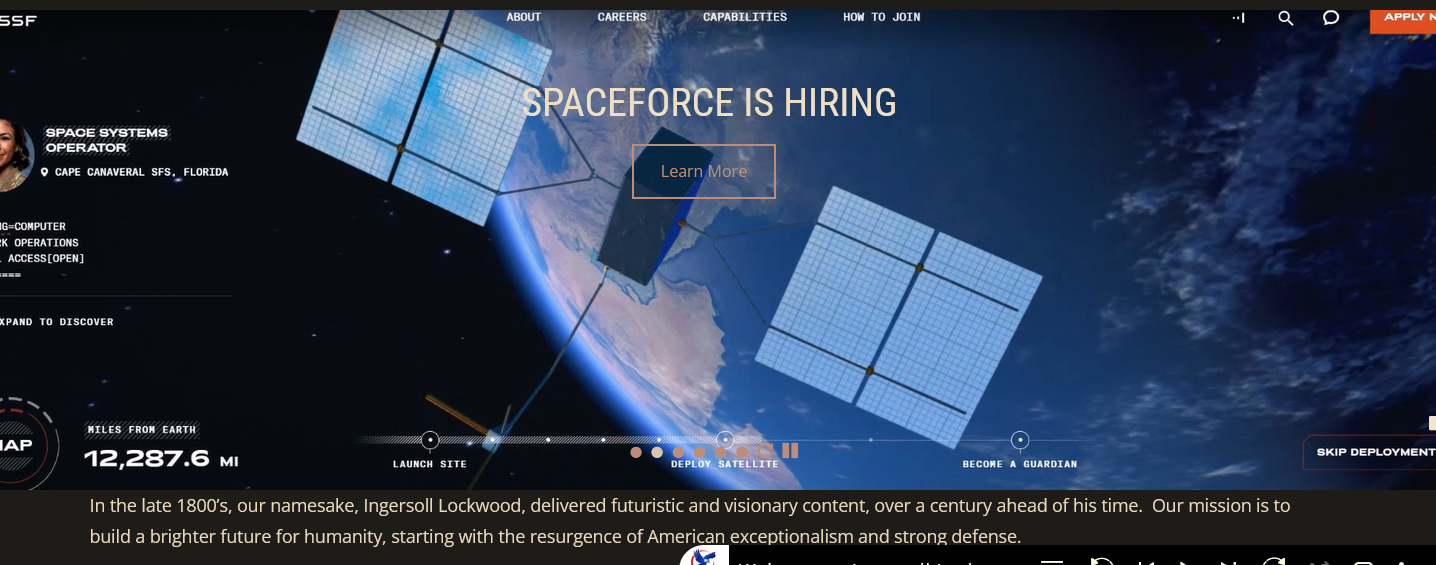Click the 12,287.6 MI distance readout
1436x565 pixels.
click(161, 459)
